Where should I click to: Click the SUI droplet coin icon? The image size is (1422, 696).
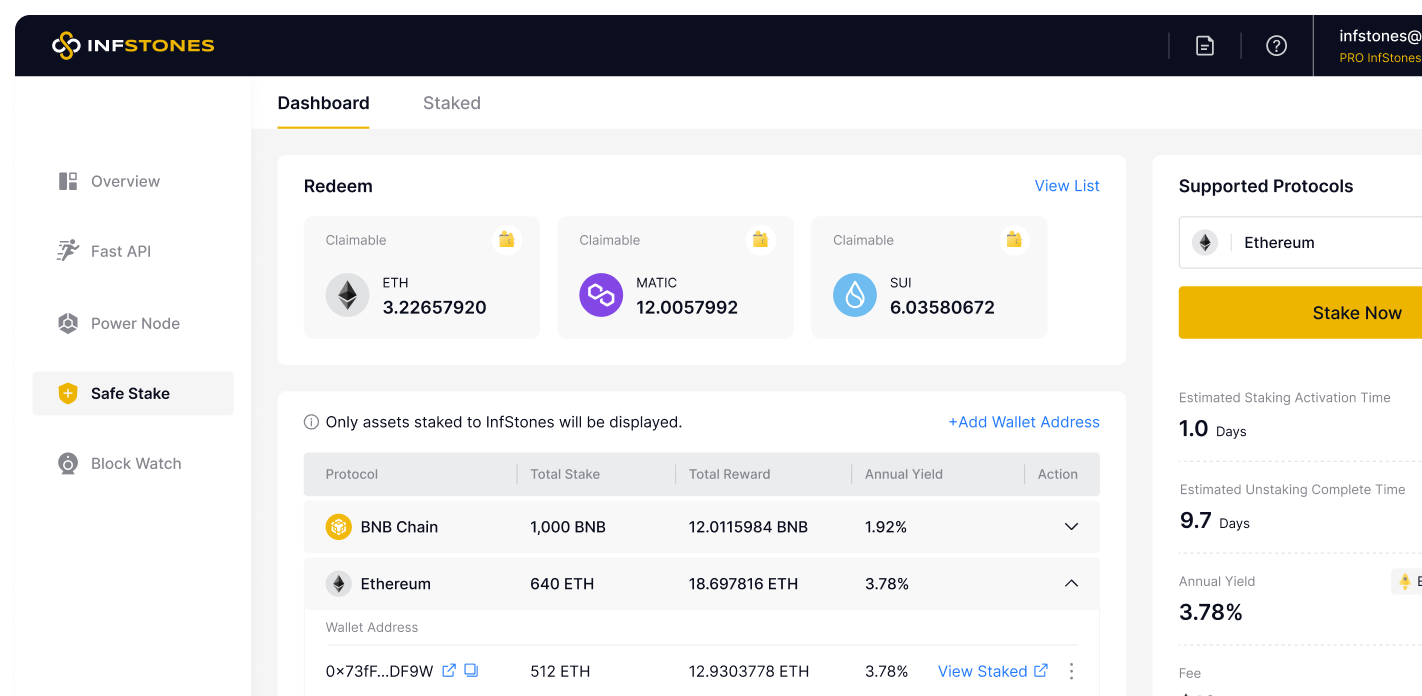point(855,295)
